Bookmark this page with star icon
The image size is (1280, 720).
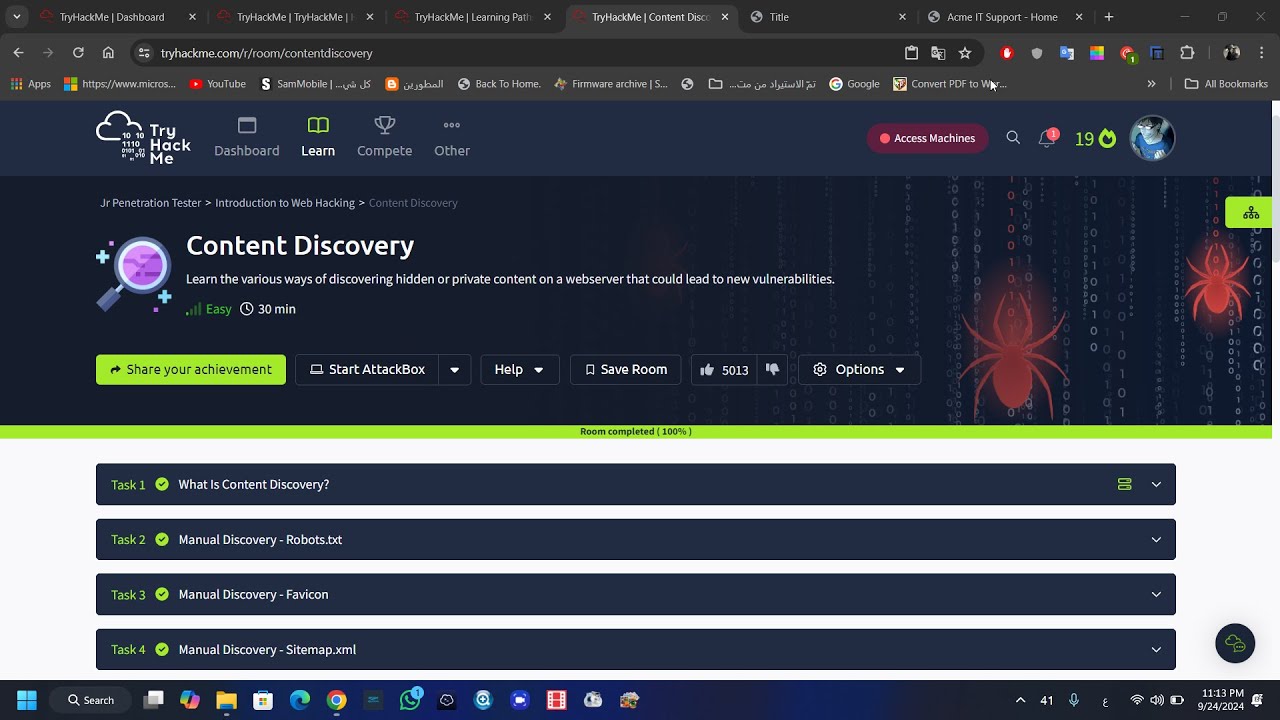click(965, 53)
